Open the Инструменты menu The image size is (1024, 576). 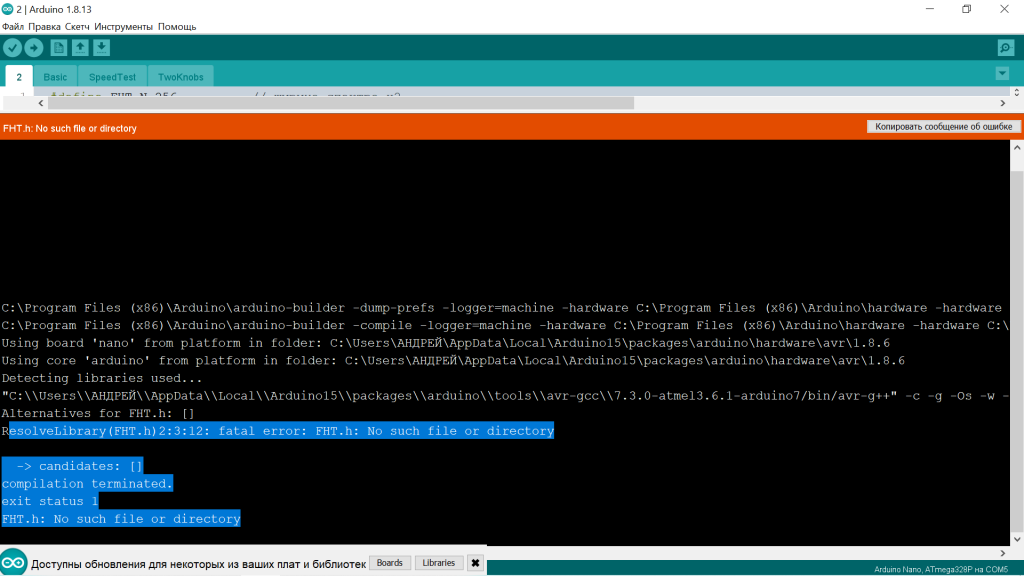point(123,26)
